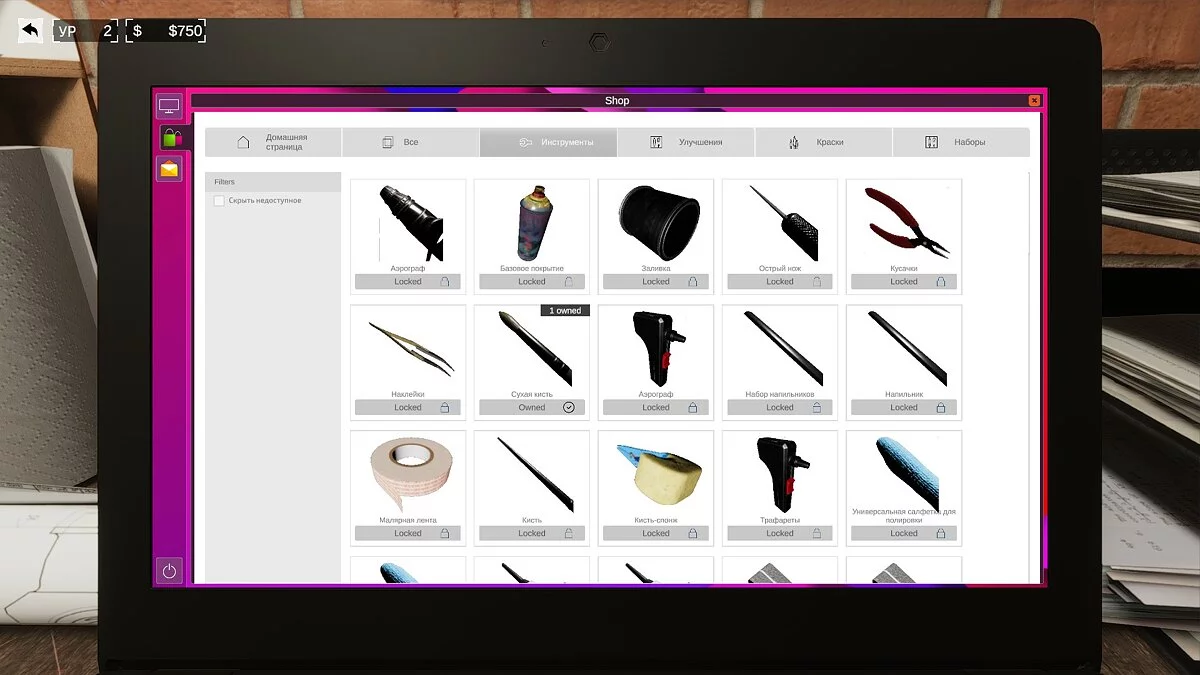
Task: Click Locked button under Напильник
Action: [904, 408]
